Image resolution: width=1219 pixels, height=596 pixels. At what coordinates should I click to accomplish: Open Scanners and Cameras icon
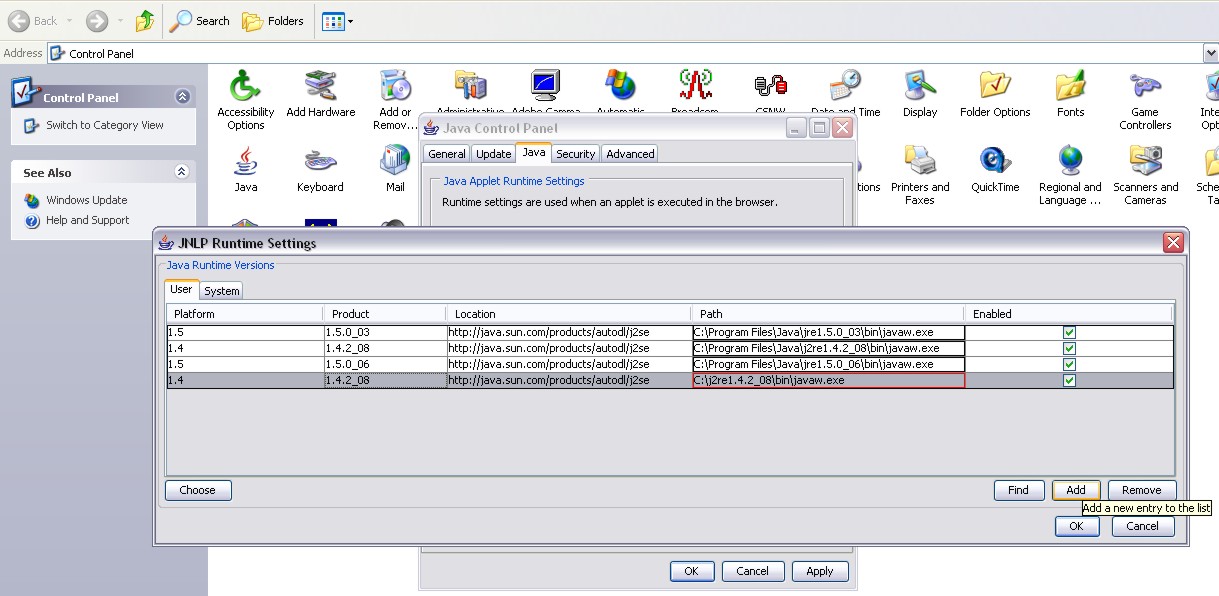1145,175
